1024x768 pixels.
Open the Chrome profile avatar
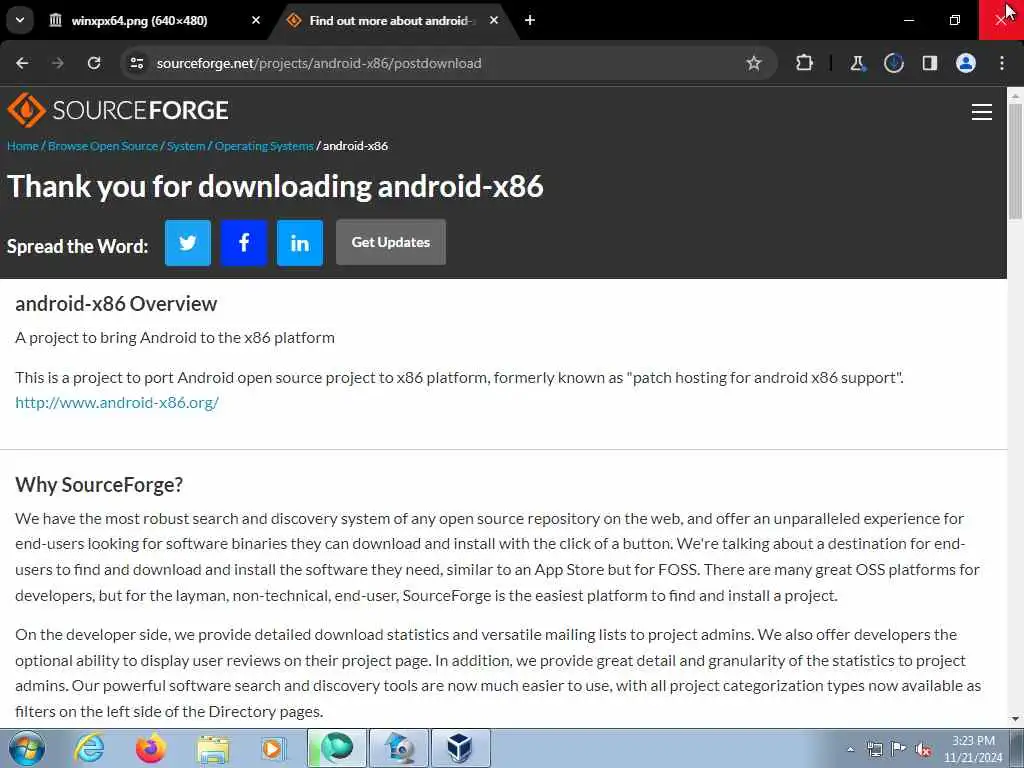point(966,63)
